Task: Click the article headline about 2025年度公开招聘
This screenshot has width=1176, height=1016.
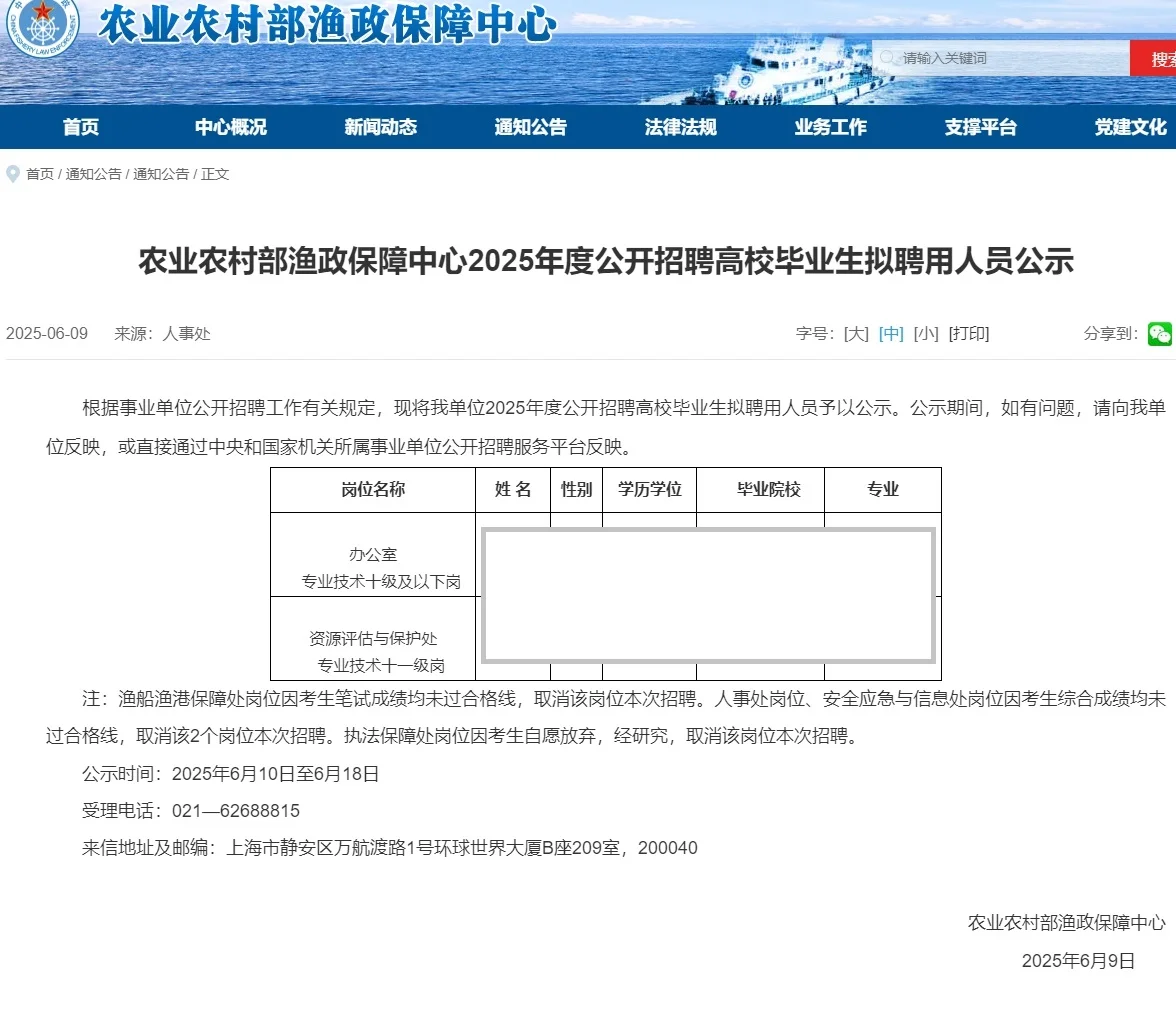Action: pyautogui.click(x=606, y=261)
